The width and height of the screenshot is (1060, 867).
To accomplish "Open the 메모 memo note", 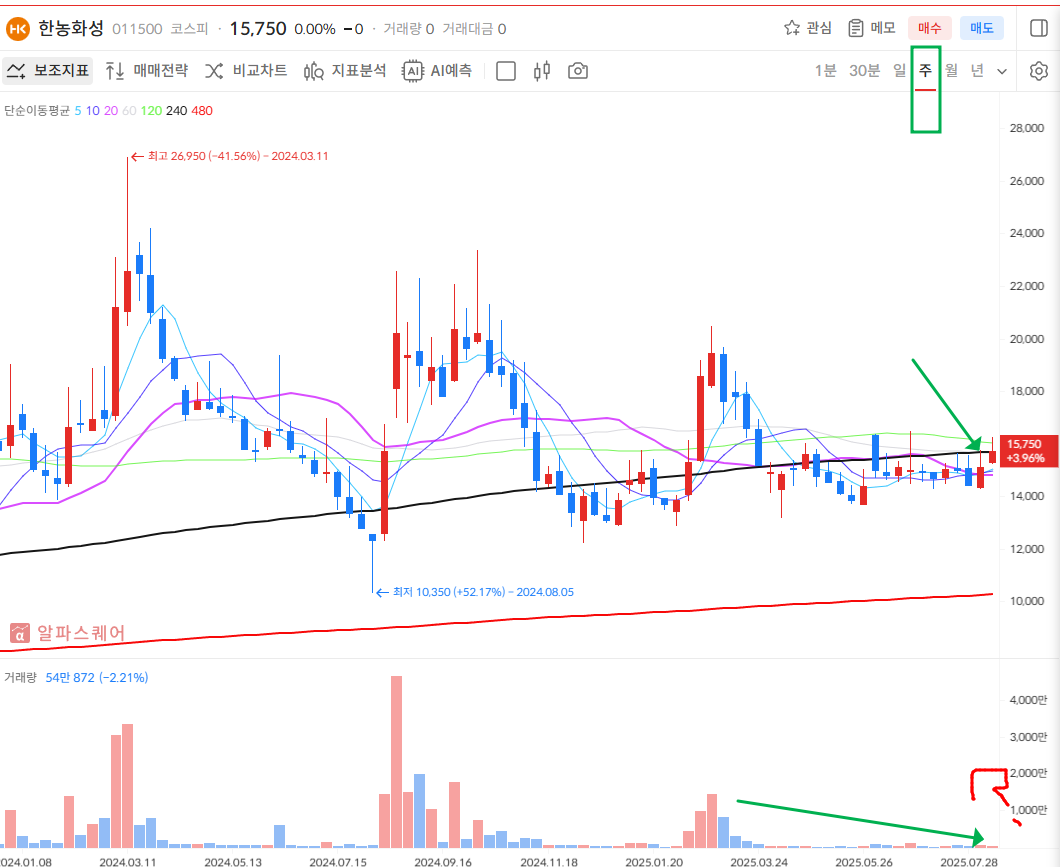I will [872, 28].
